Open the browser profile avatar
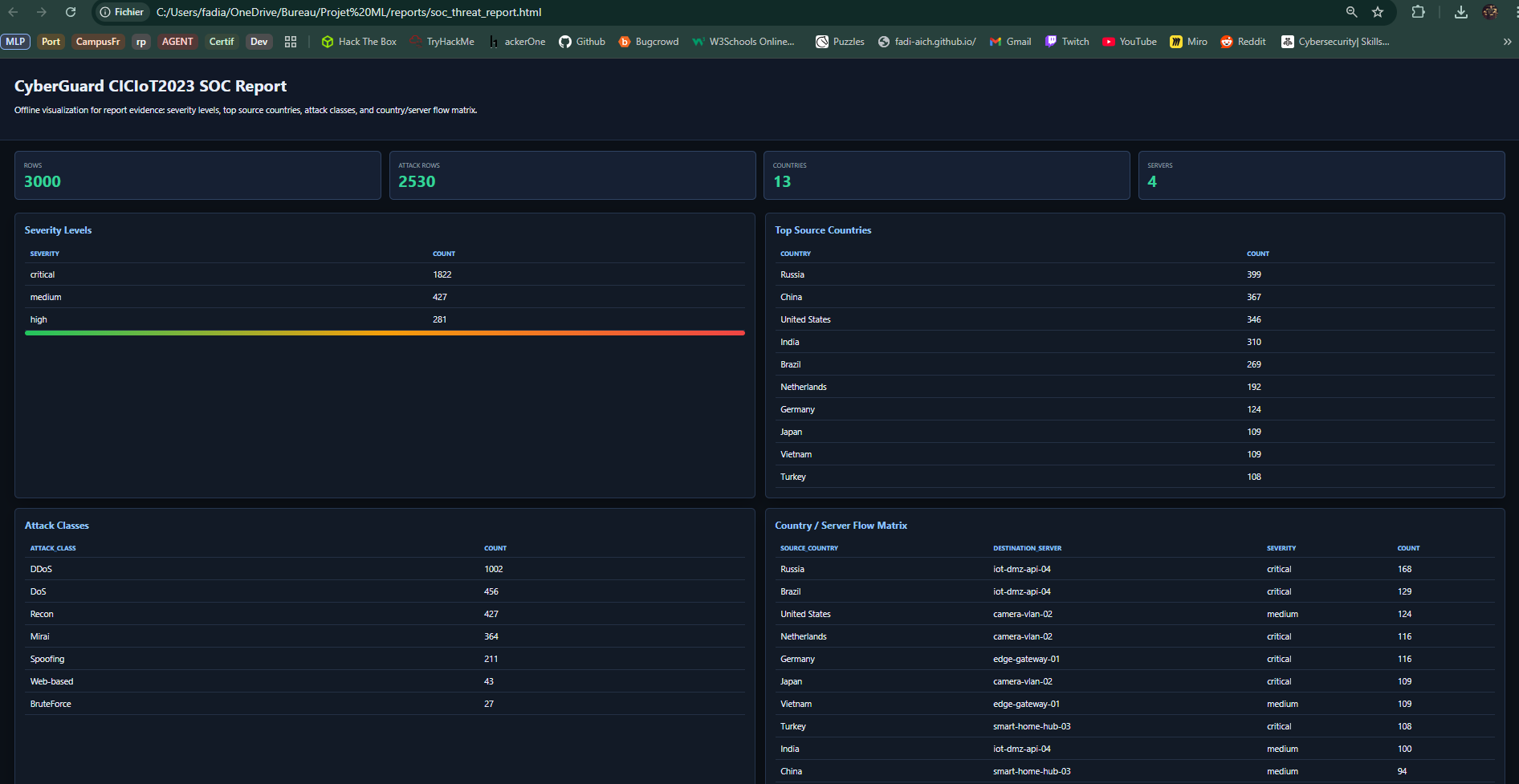Image resolution: width=1519 pixels, height=784 pixels. [x=1490, y=12]
